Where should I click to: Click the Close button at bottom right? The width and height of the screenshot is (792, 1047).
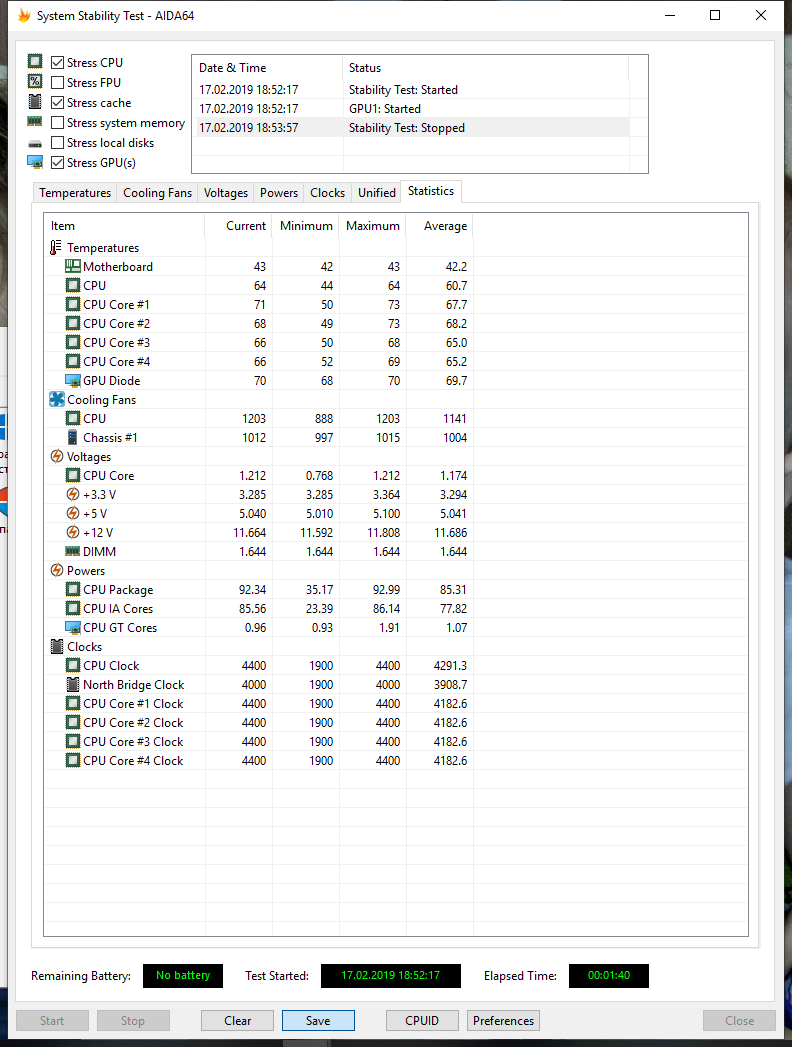739,1021
